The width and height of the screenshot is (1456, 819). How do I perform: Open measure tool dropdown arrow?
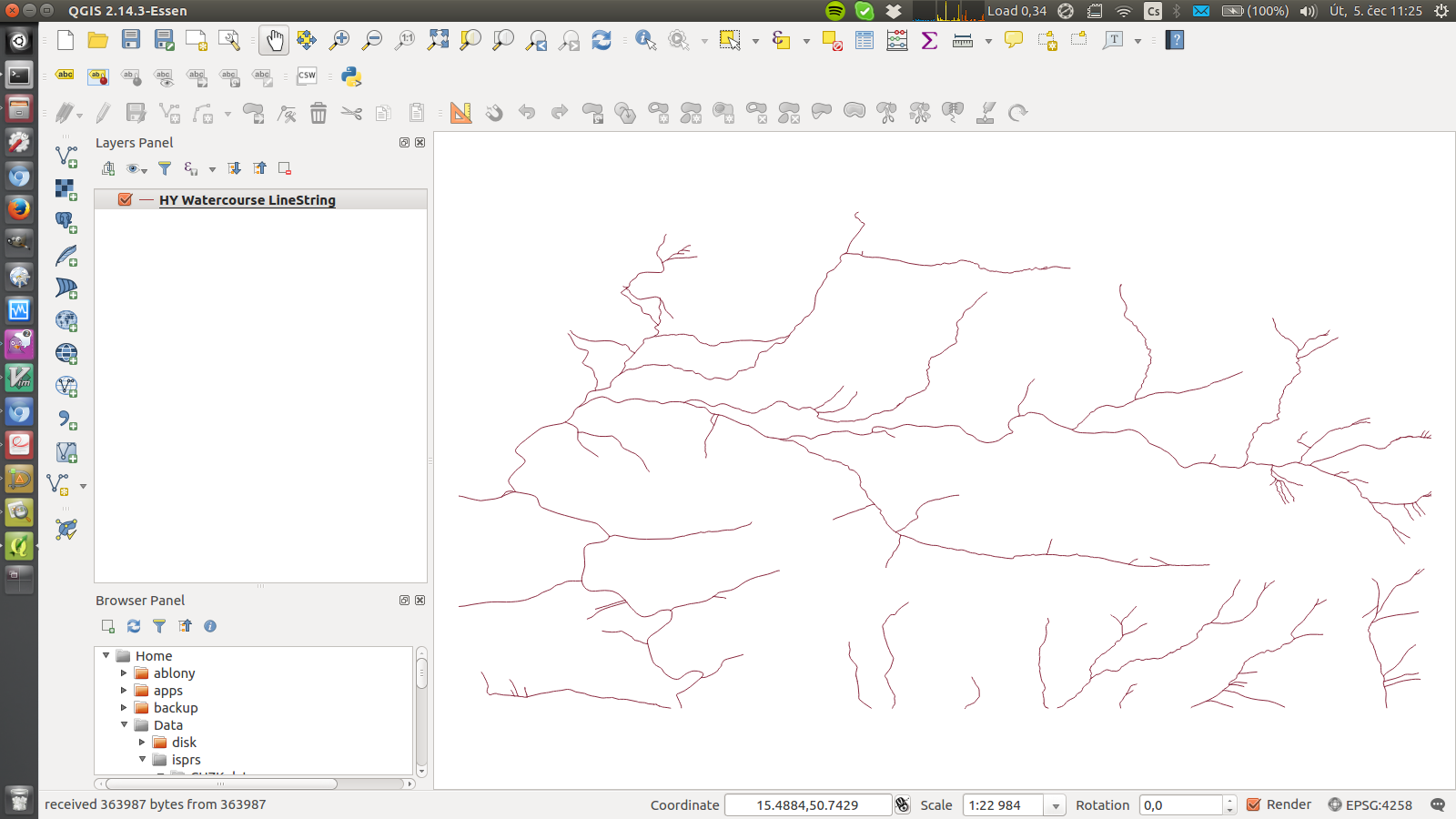[988, 41]
